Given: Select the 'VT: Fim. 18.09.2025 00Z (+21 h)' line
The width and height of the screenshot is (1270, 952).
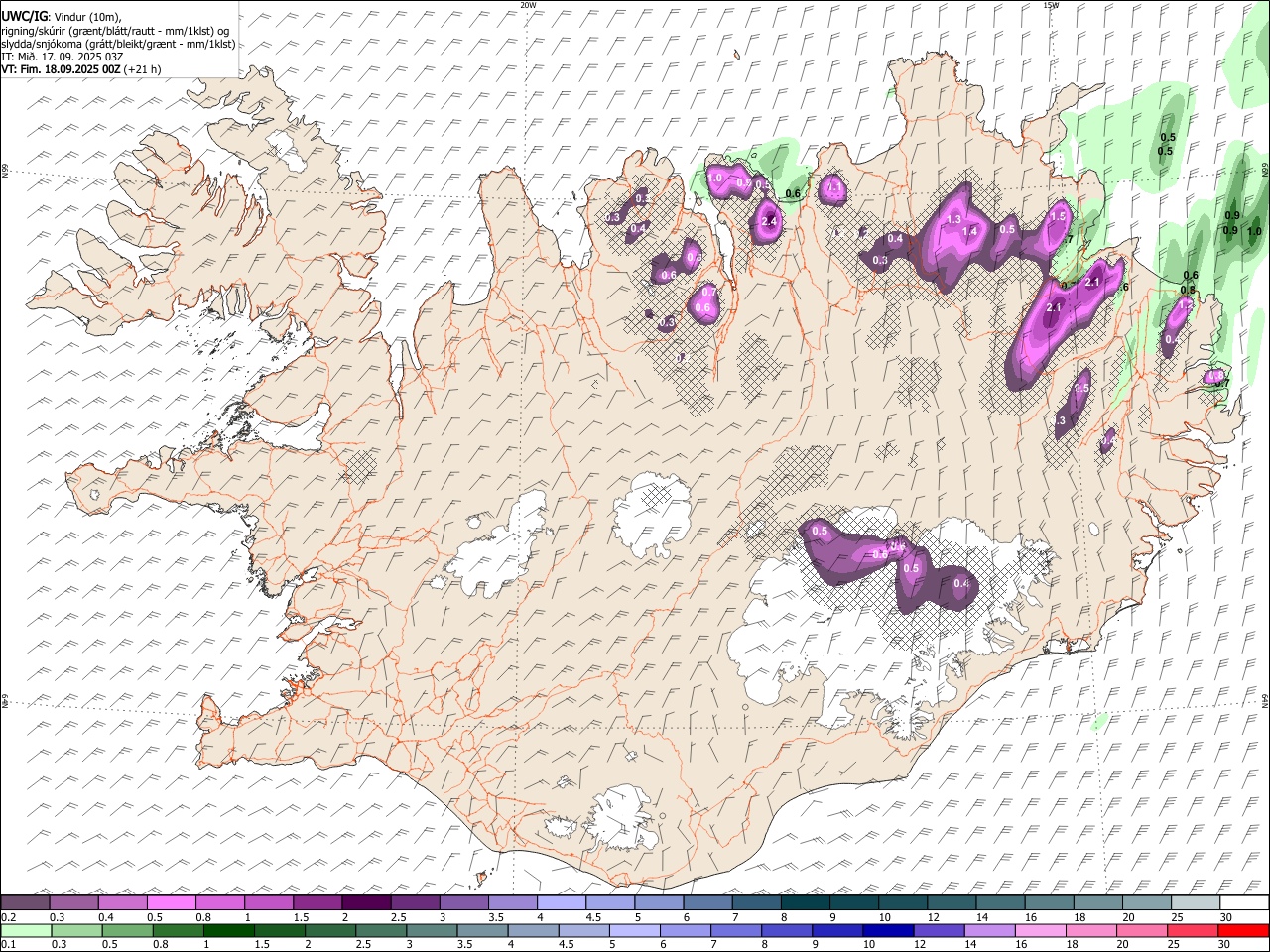Looking at the screenshot, I should pos(80,69).
